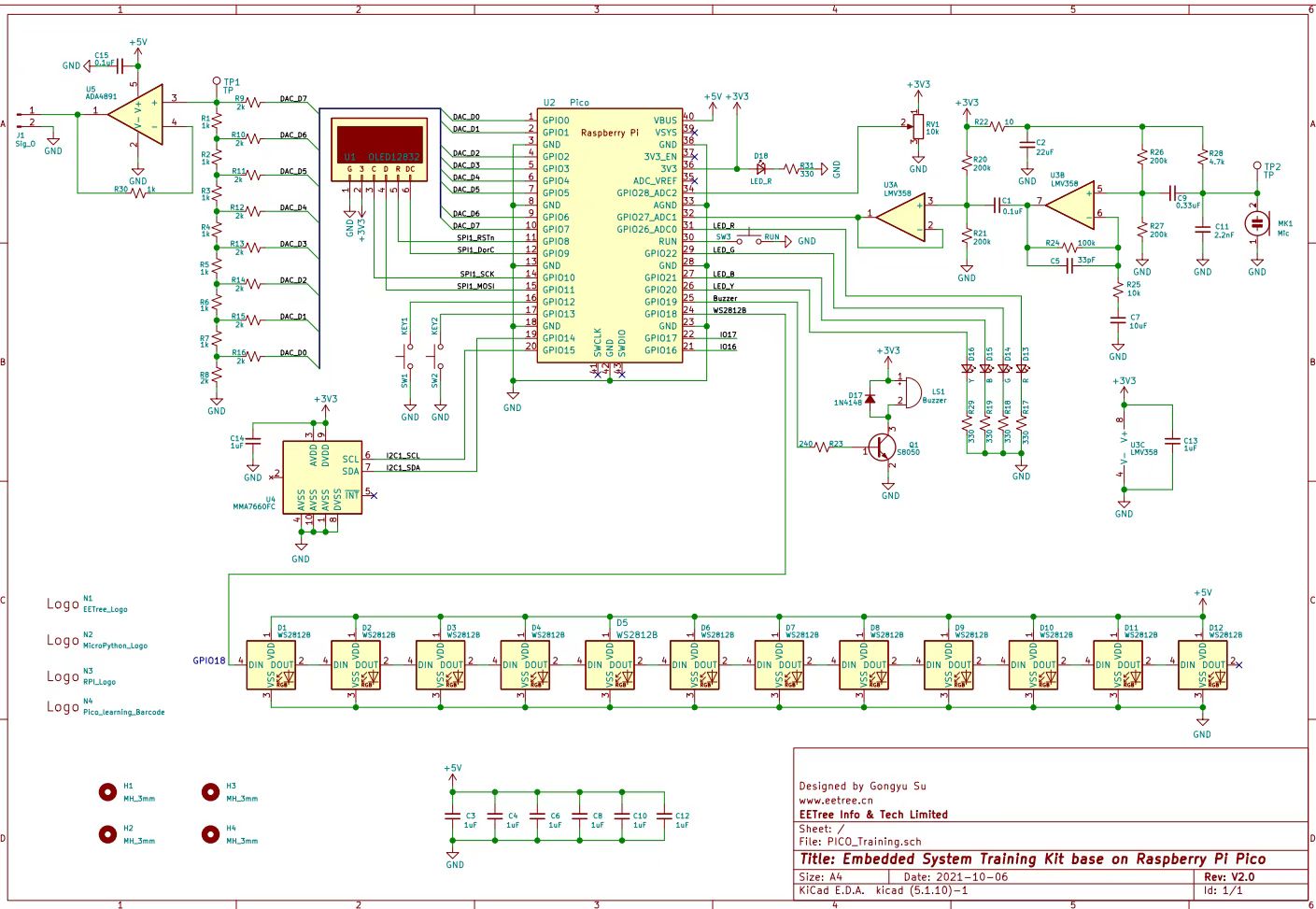Click the IO17 net label

pyautogui.click(x=728, y=334)
